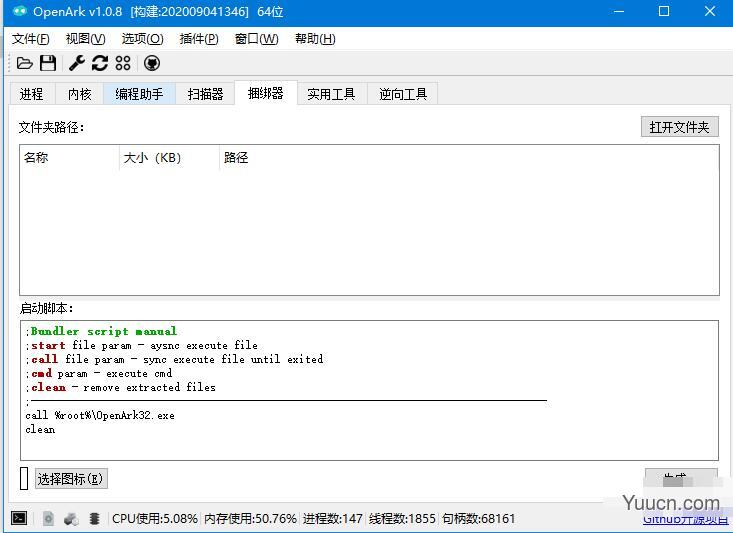Select the 捆绑器 tab
Viewport: 733px width, 533px height.
pyautogui.click(x=266, y=93)
